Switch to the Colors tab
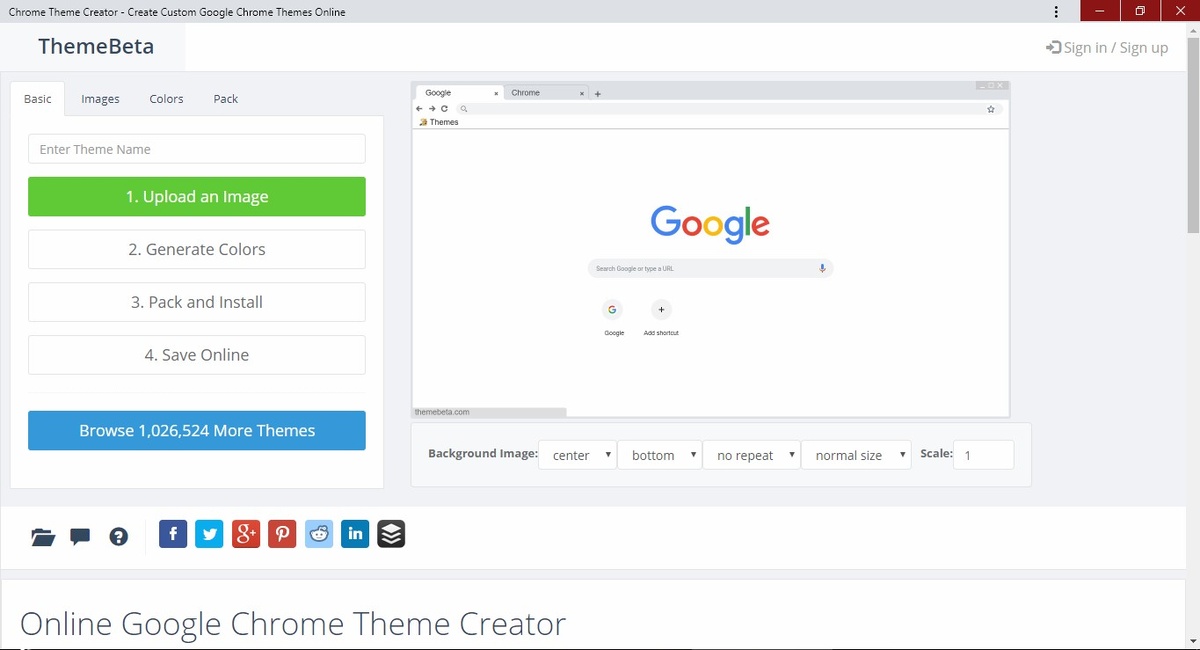Viewport: 1200px width, 650px height. [x=166, y=99]
